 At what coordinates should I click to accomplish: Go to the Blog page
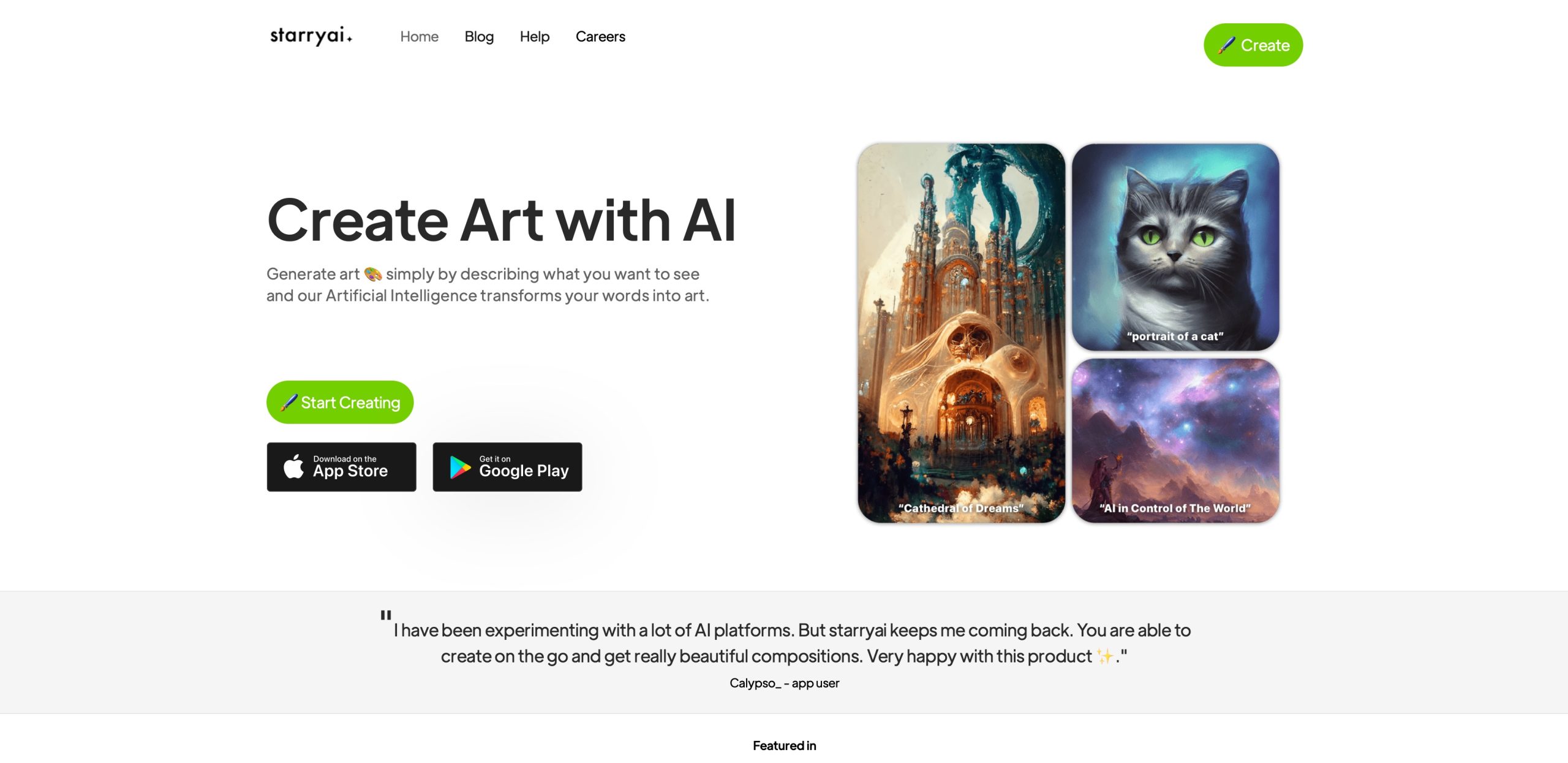479,37
